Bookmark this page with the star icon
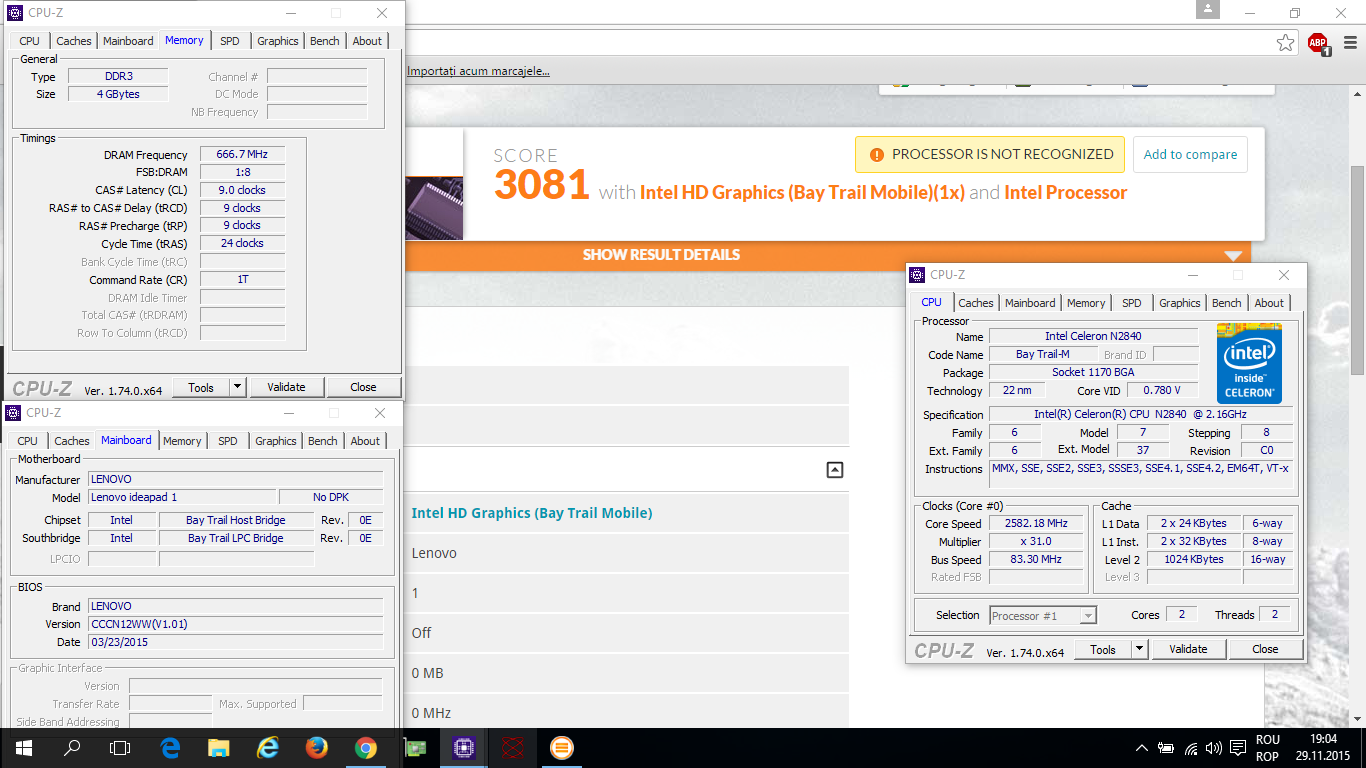This screenshot has width=1366, height=768. [1286, 42]
